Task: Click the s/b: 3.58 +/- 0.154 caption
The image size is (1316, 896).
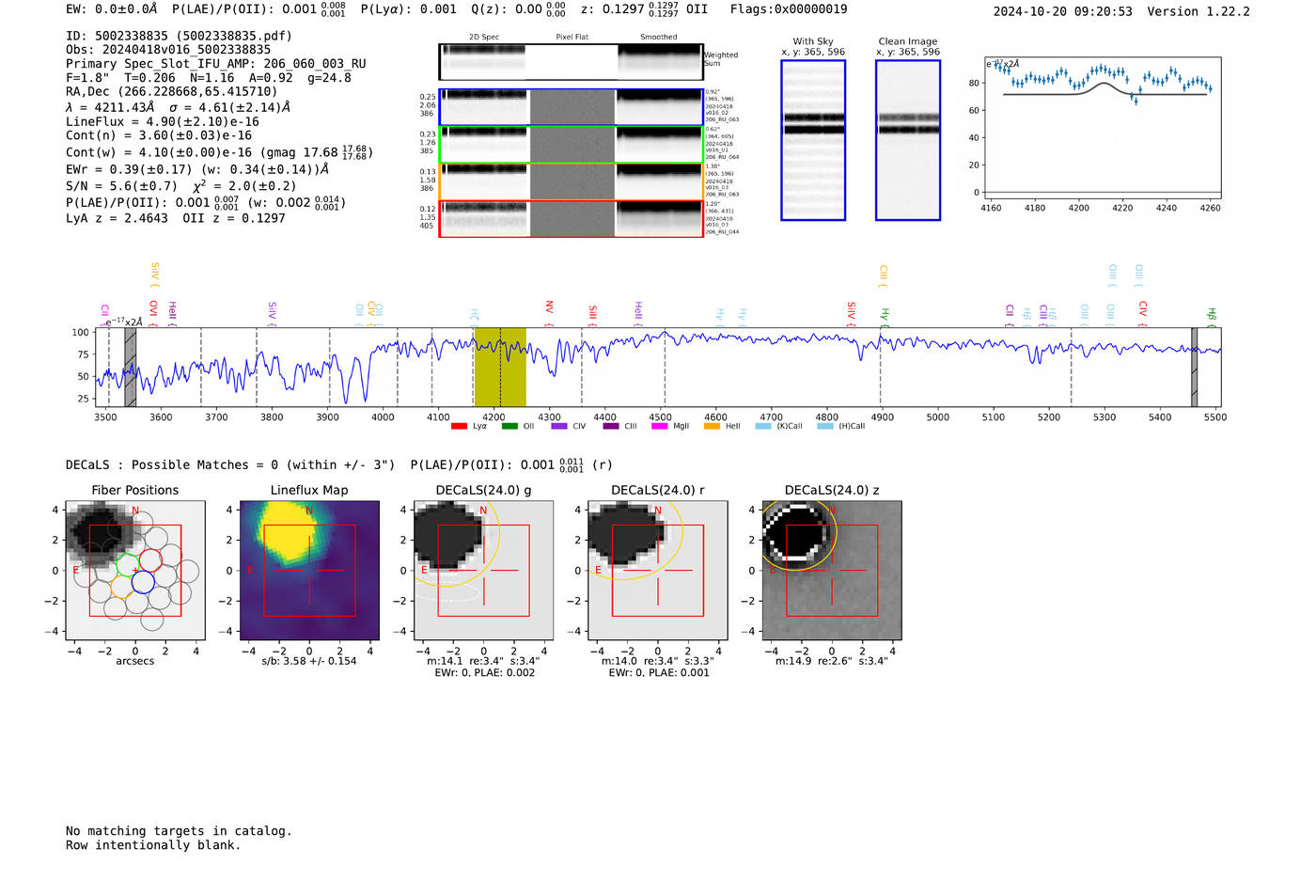Action: pyautogui.click(x=309, y=661)
